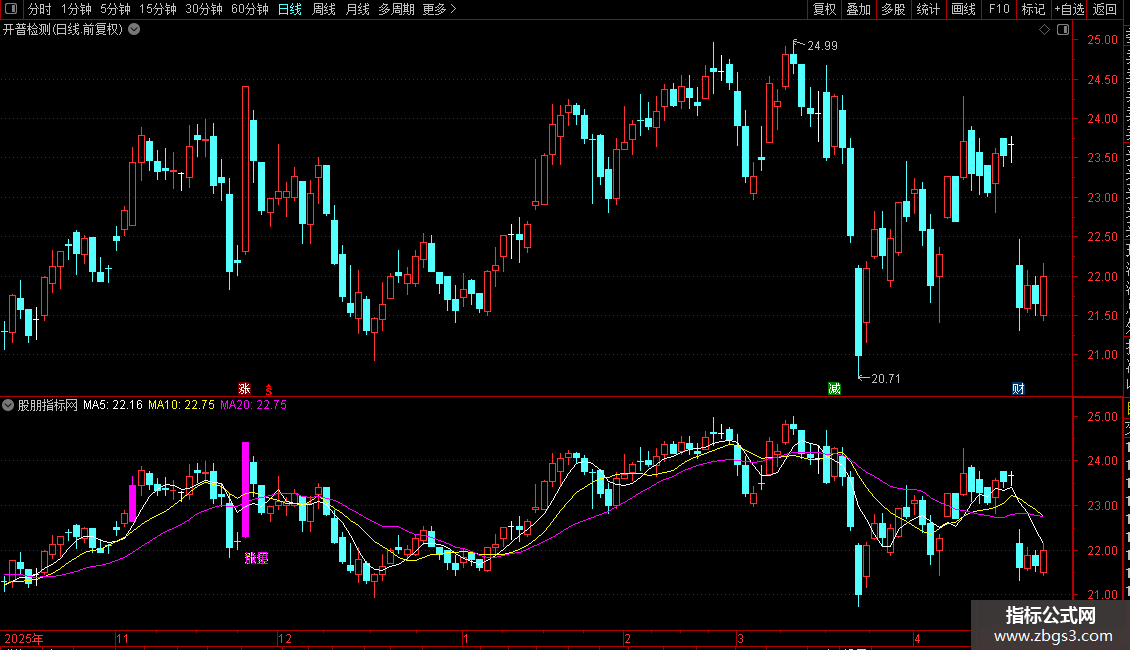Toggle the left sidebar panel icon

point(11,9)
